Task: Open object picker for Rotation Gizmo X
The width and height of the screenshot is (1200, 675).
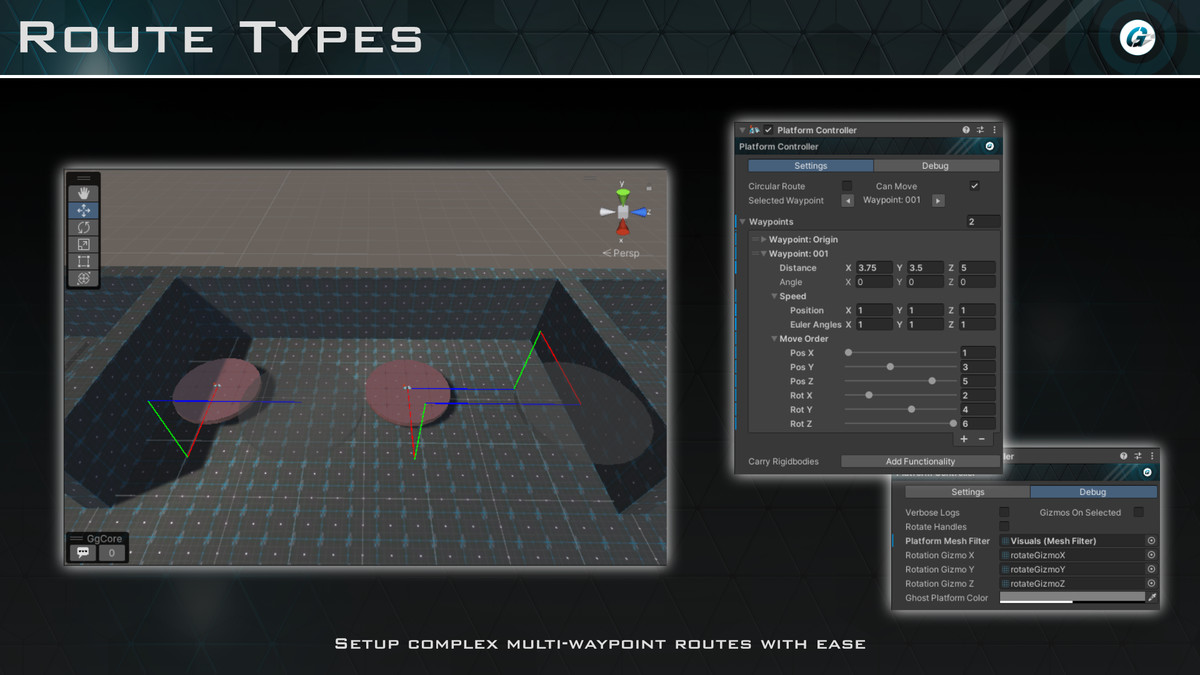Action: coord(1151,555)
